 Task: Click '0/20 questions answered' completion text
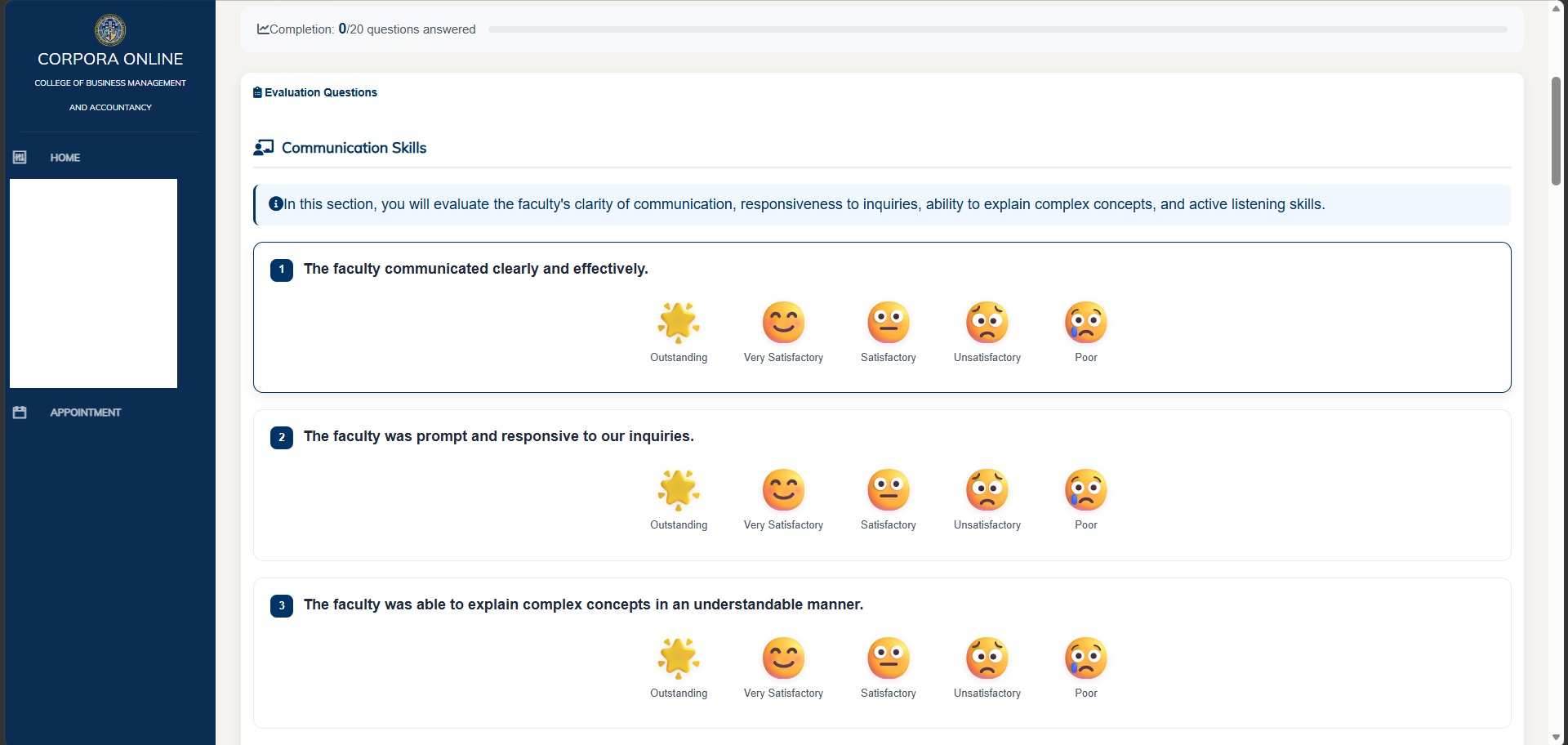click(407, 29)
